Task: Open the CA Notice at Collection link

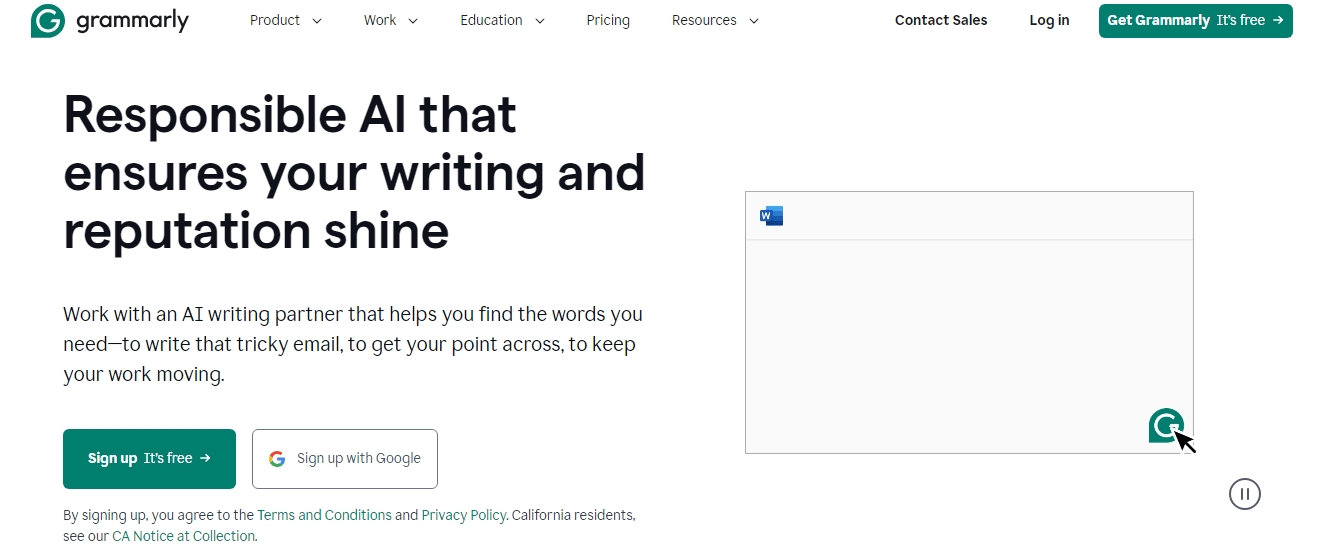Action: (x=183, y=536)
